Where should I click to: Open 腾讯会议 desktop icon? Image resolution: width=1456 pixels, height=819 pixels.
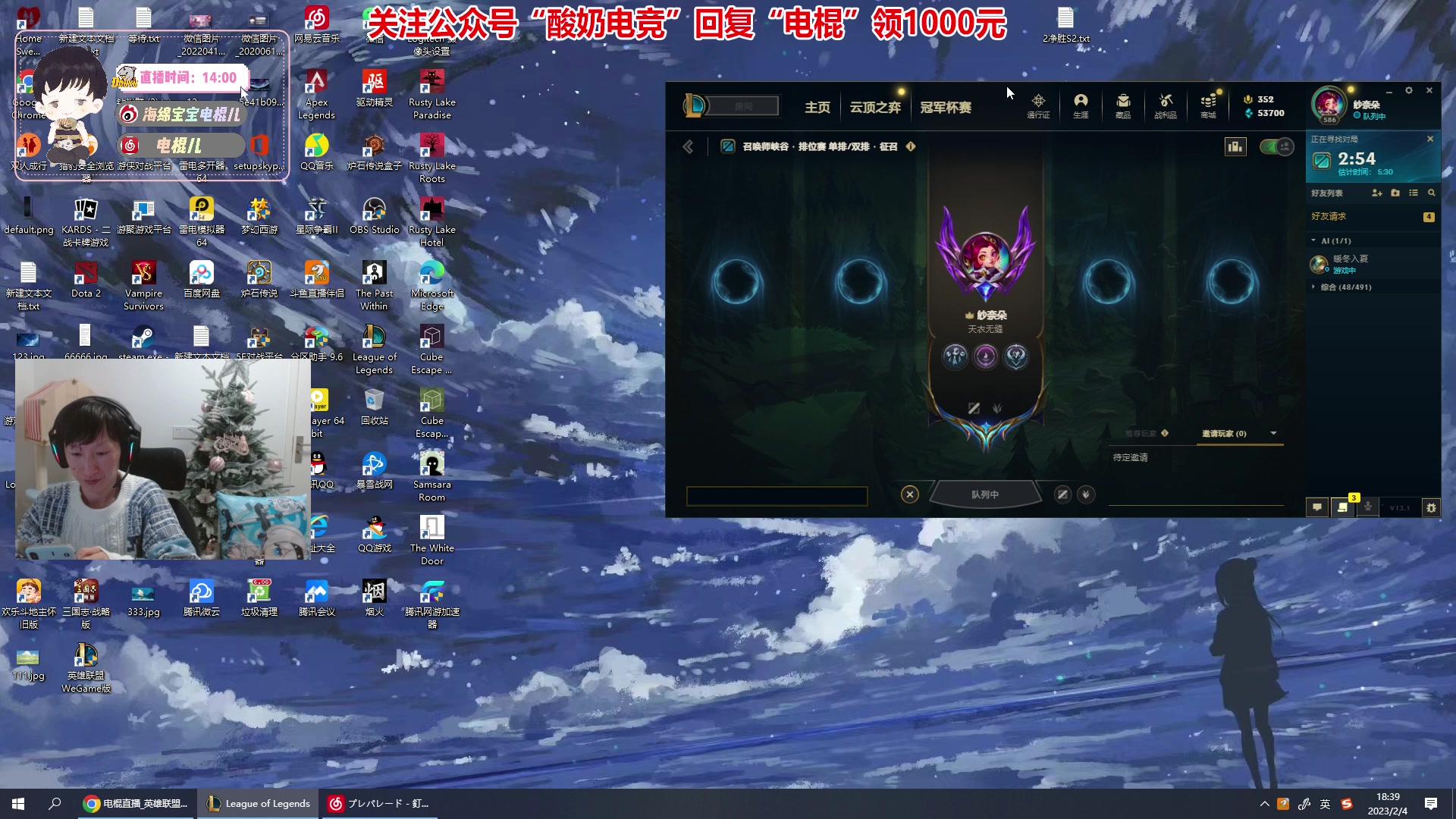pos(316,598)
